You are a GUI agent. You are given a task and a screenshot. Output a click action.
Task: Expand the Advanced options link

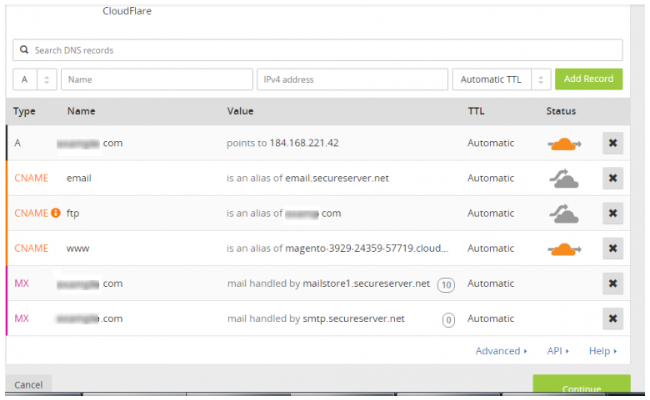click(x=502, y=351)
